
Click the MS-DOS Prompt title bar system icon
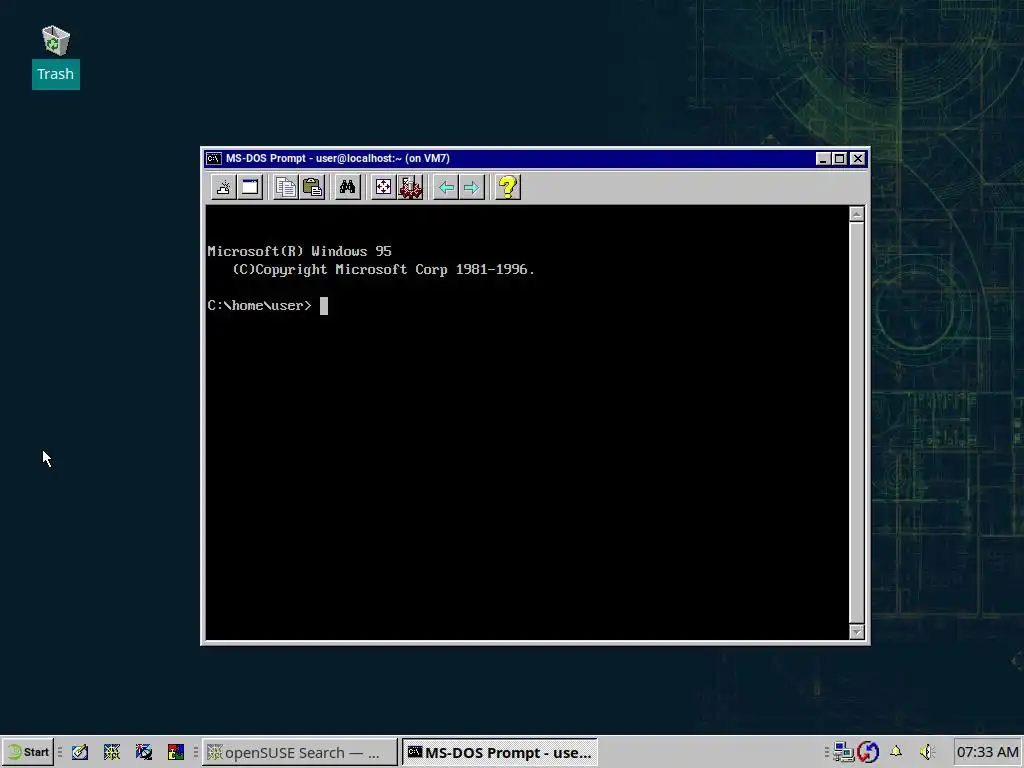214,159
